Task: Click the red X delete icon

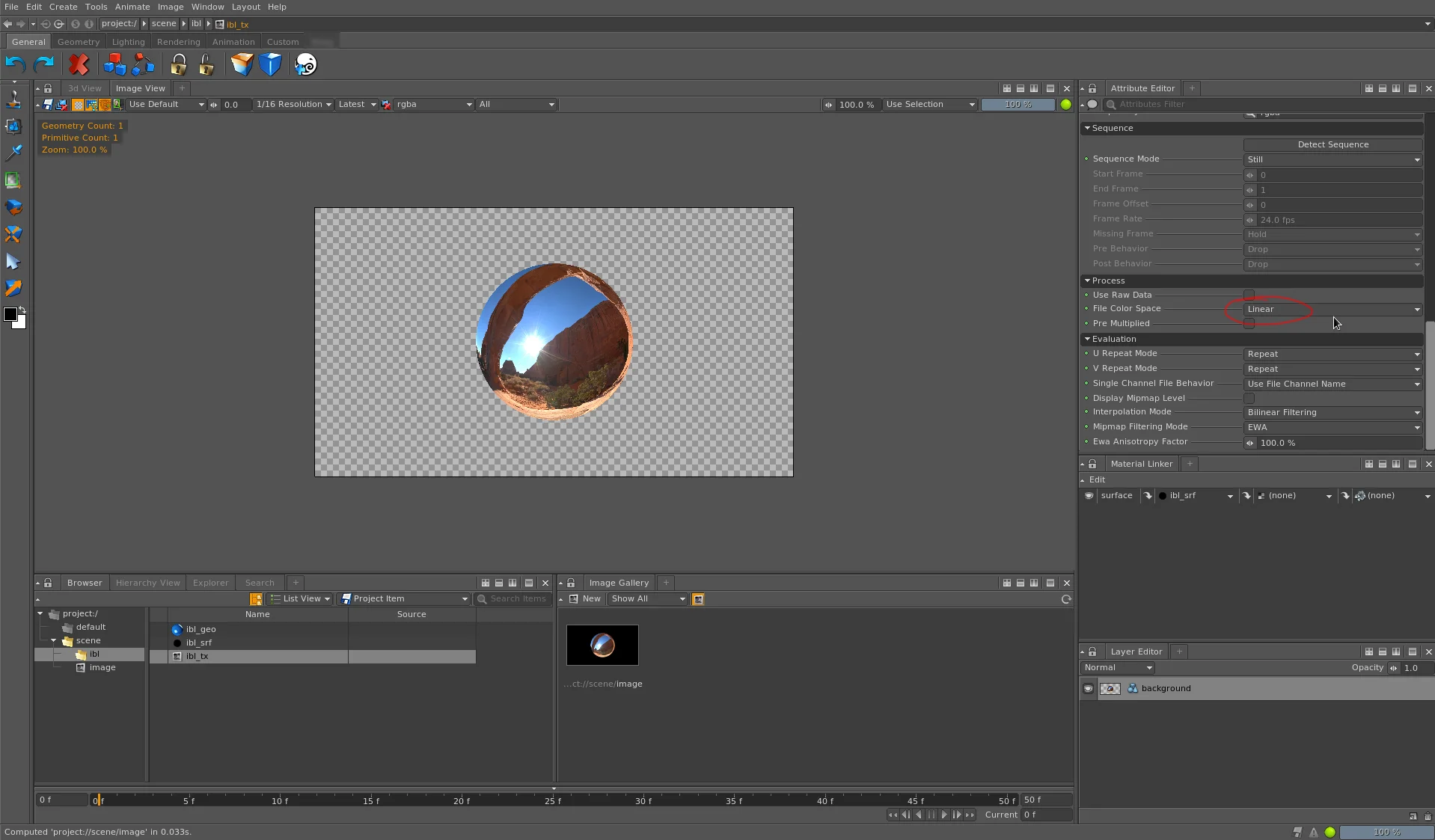Action: (79, 64)
